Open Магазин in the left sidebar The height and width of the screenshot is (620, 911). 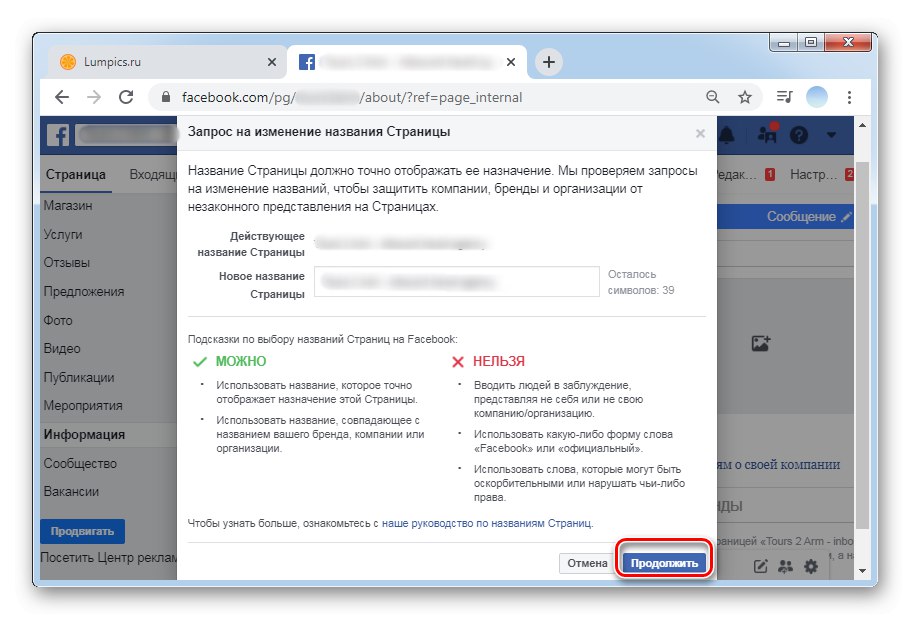pos(68,206)
